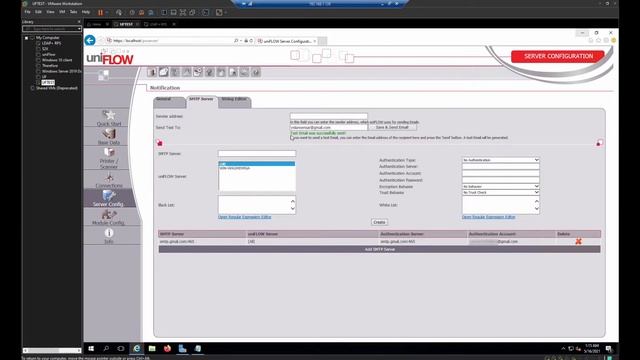Click the Authentication Password field
Image resolution: width=640 pixels, height=360 pixels.
(x=500, y=180)
